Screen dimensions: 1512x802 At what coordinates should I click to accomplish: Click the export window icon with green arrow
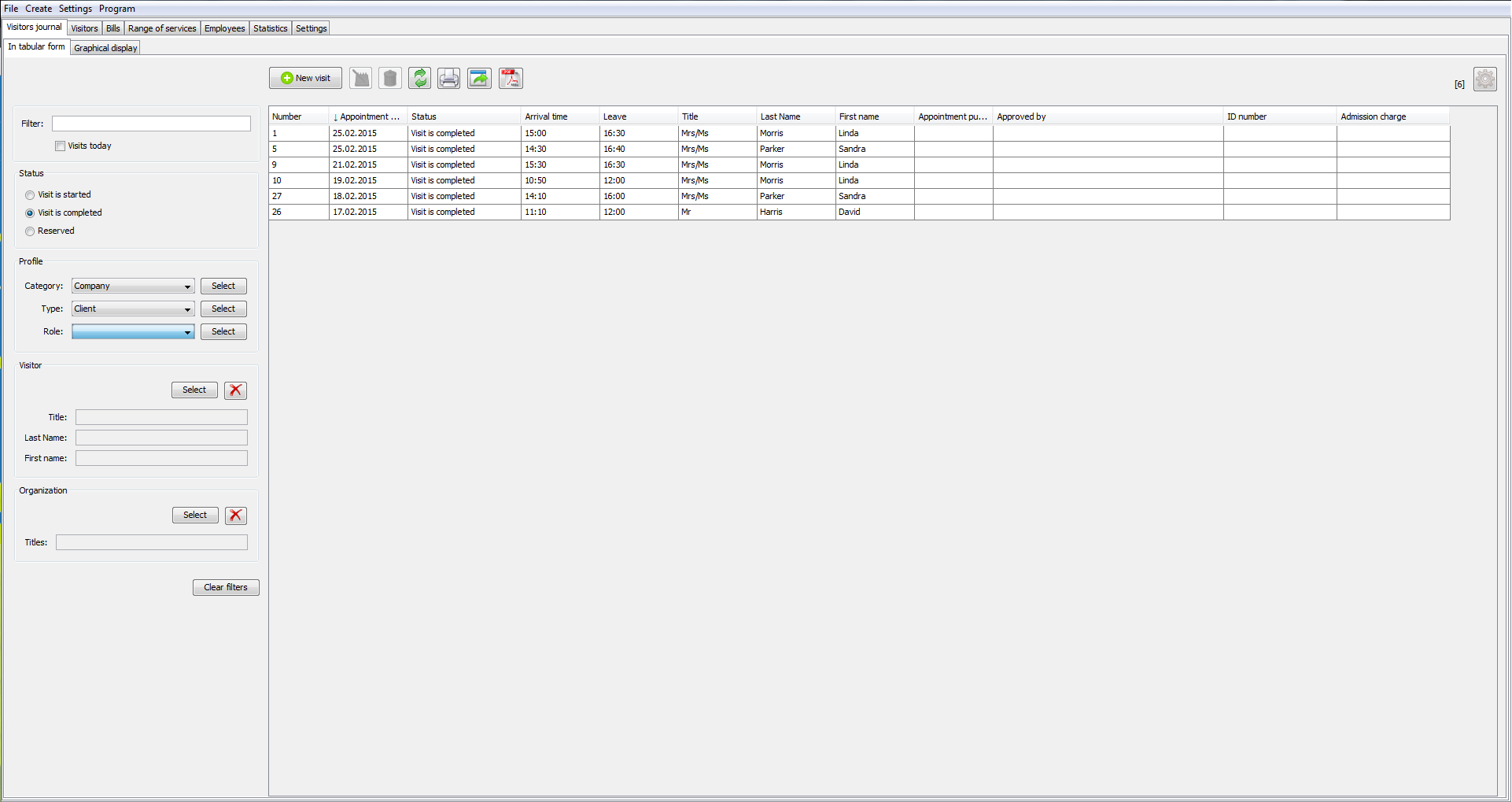479,78
